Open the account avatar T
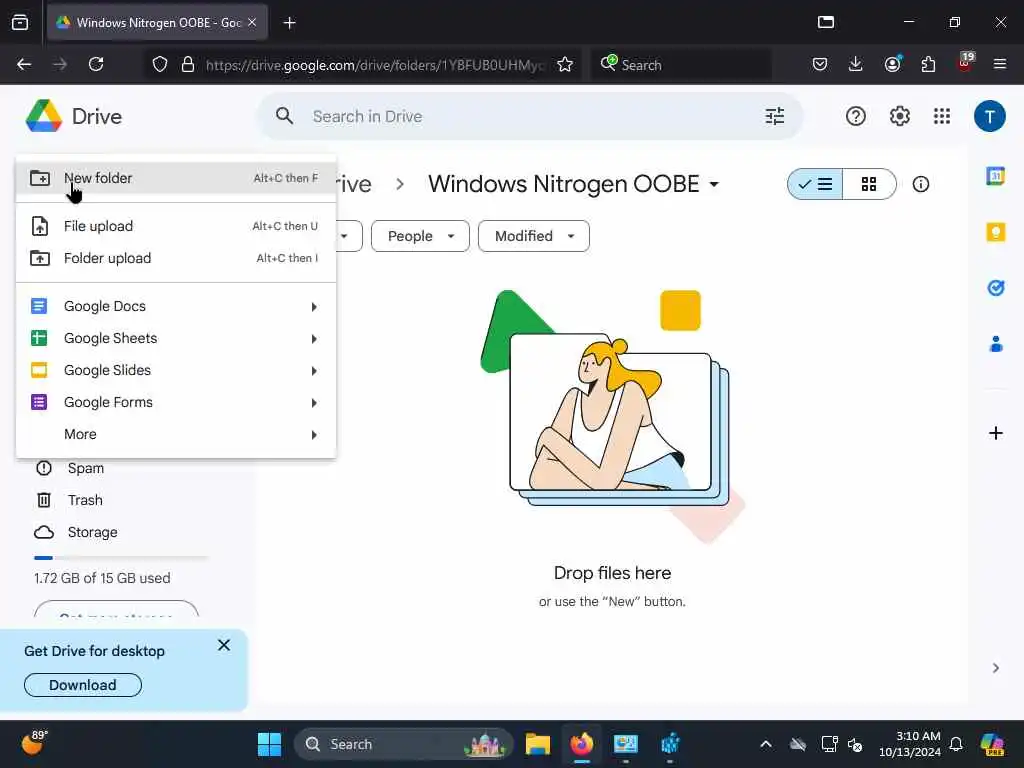The image size is (1024, 768). click(989, 116)
